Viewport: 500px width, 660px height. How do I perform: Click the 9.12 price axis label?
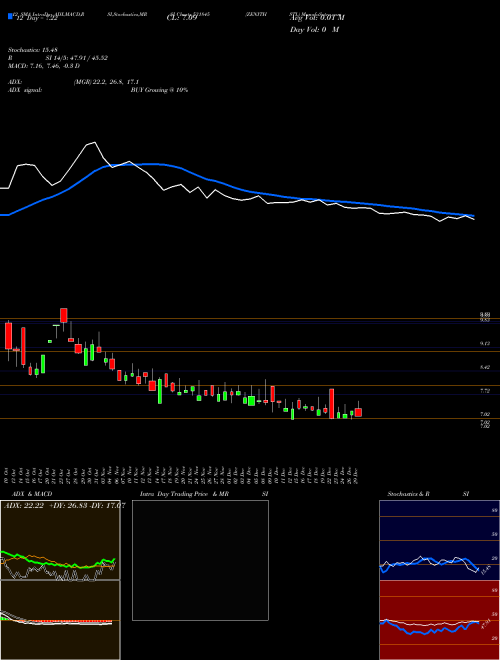[x=485, y=343]
